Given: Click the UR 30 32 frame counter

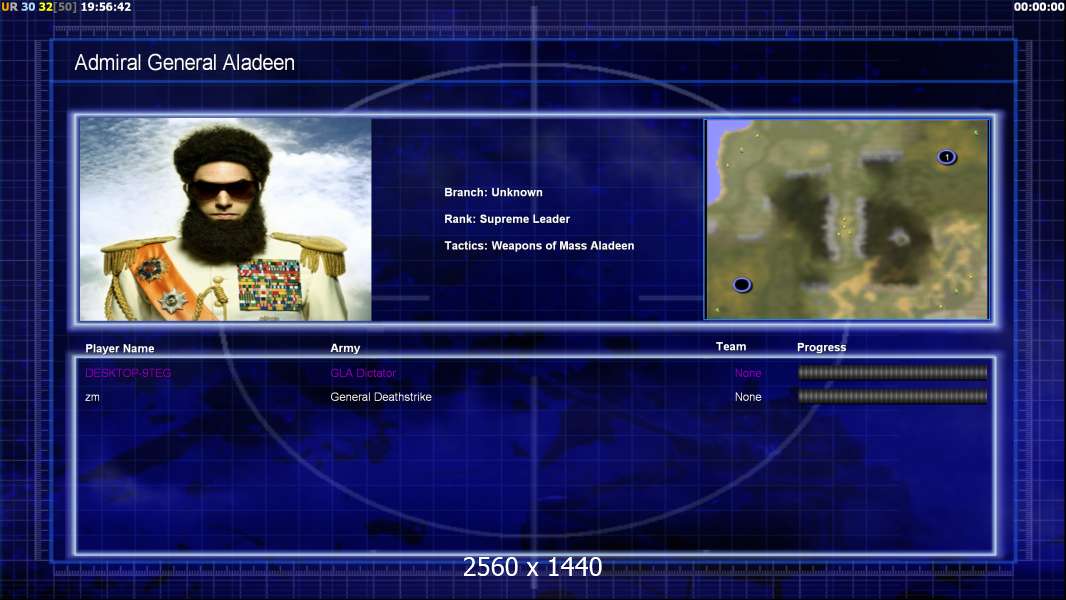Looking at the screenshot, I should (x=39, y=7).
